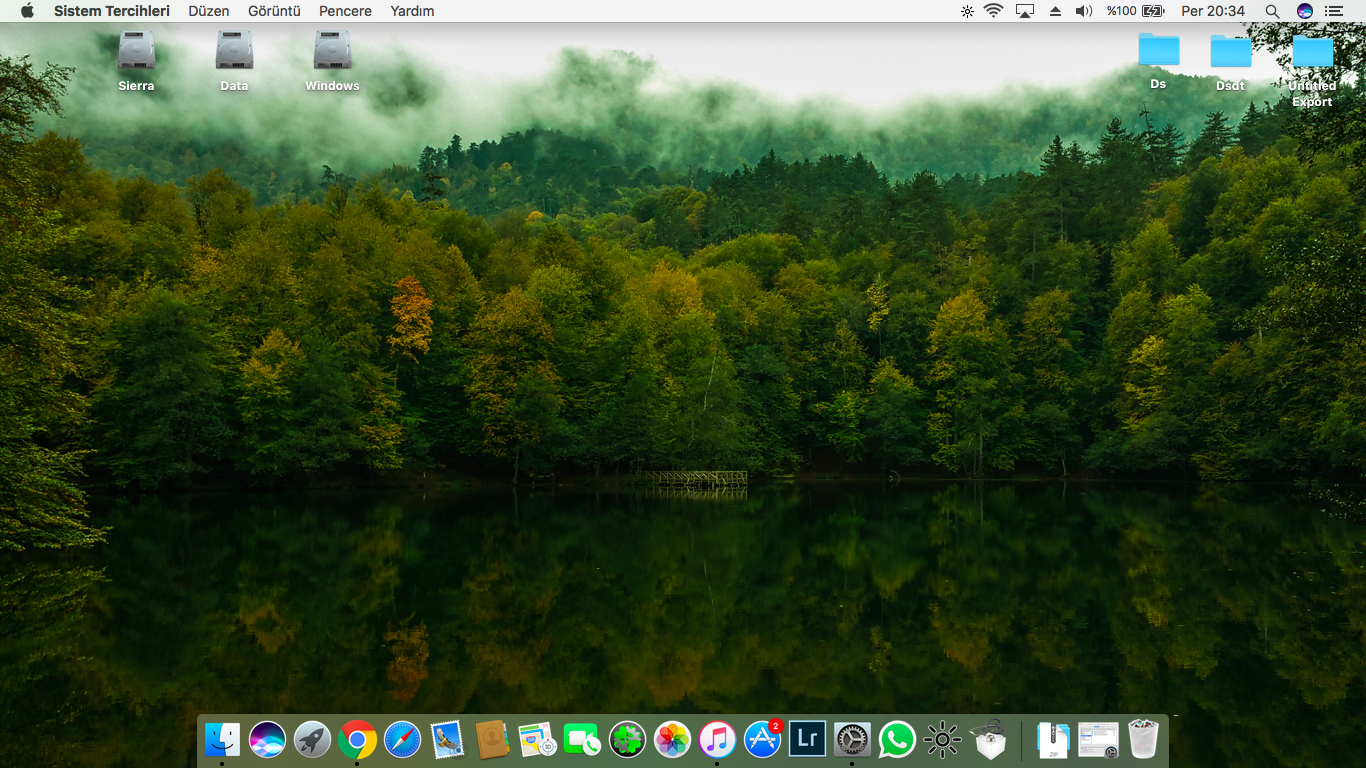Open the Trash in the dock

pos(1143,740)
